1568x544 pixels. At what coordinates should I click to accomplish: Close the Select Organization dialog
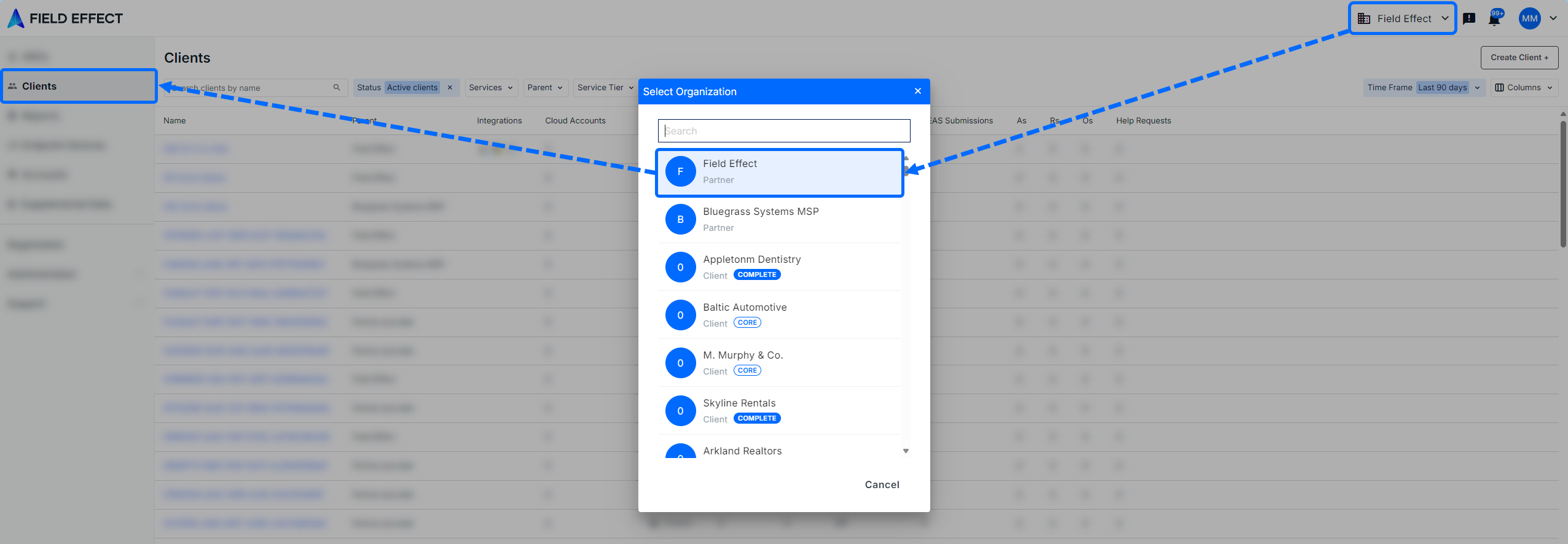918,91
